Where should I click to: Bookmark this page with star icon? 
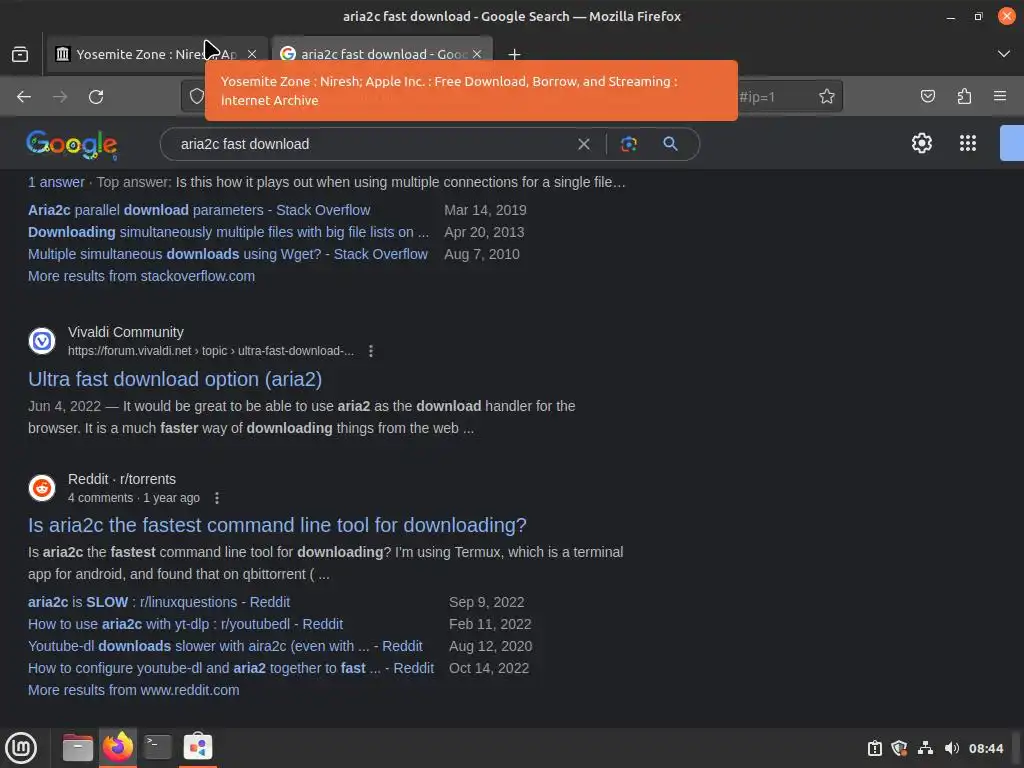(x=827, y=97)
